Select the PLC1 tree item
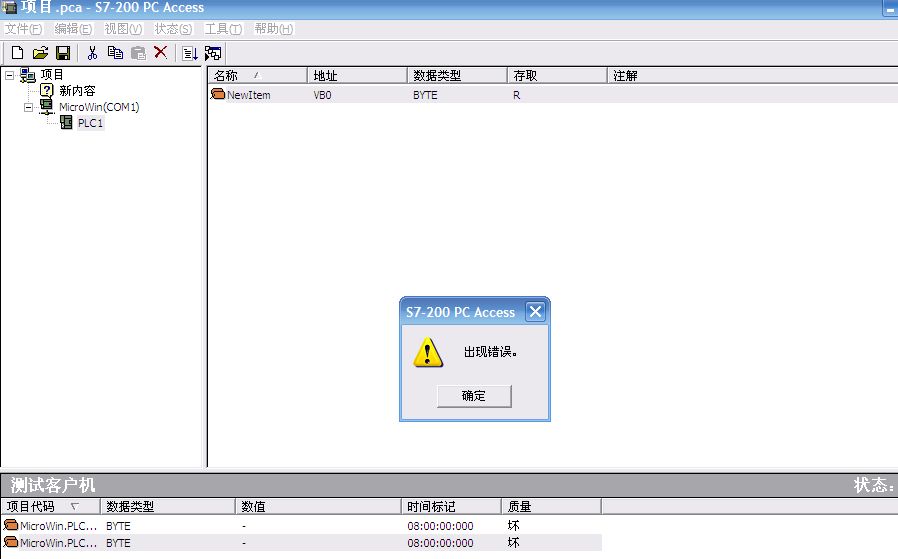898x559 pixels. [x=90, y=123]
